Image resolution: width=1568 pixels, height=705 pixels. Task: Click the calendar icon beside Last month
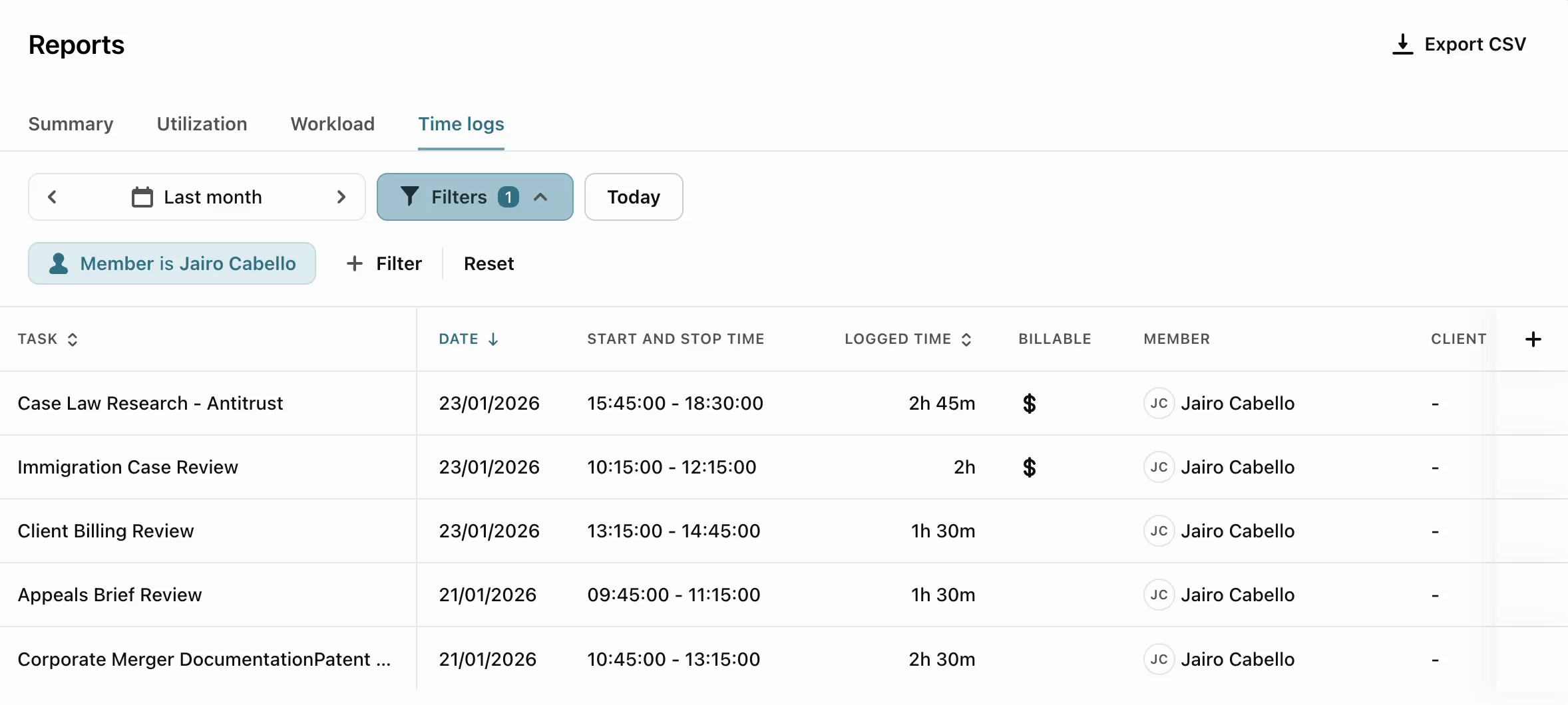click(142, 197)
